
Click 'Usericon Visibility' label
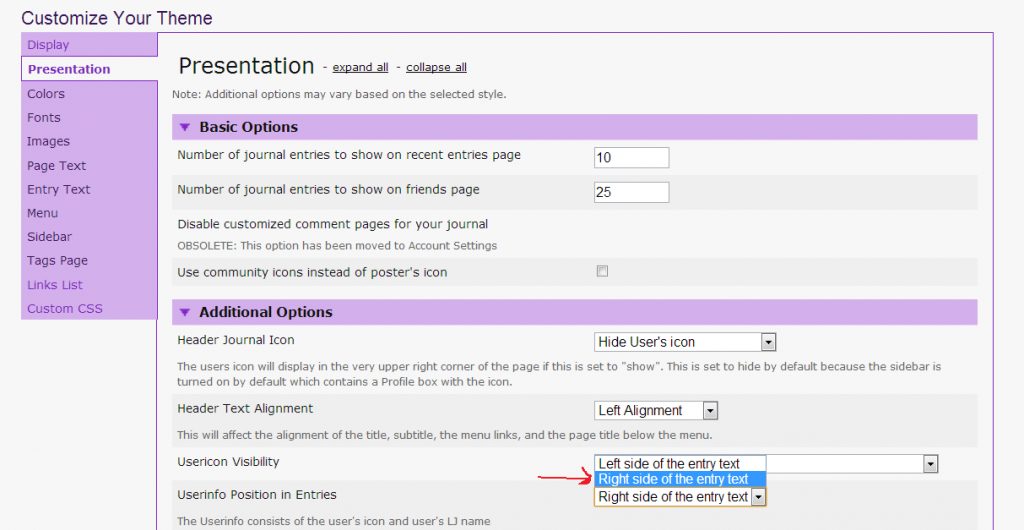pos(228,462)
